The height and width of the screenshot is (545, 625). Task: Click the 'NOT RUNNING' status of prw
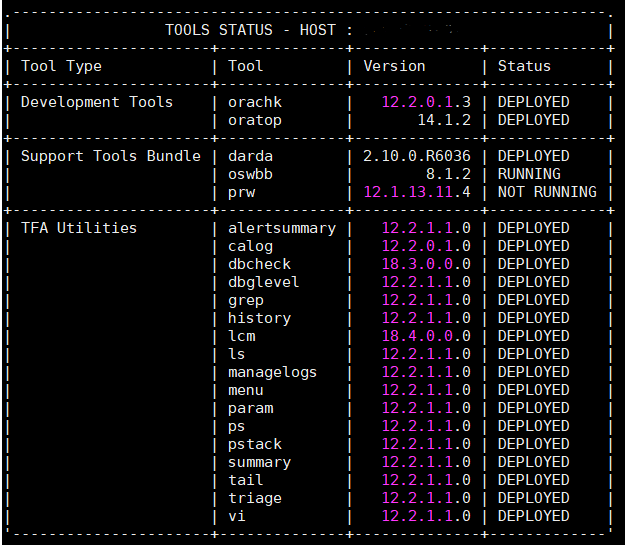point(547,192)
